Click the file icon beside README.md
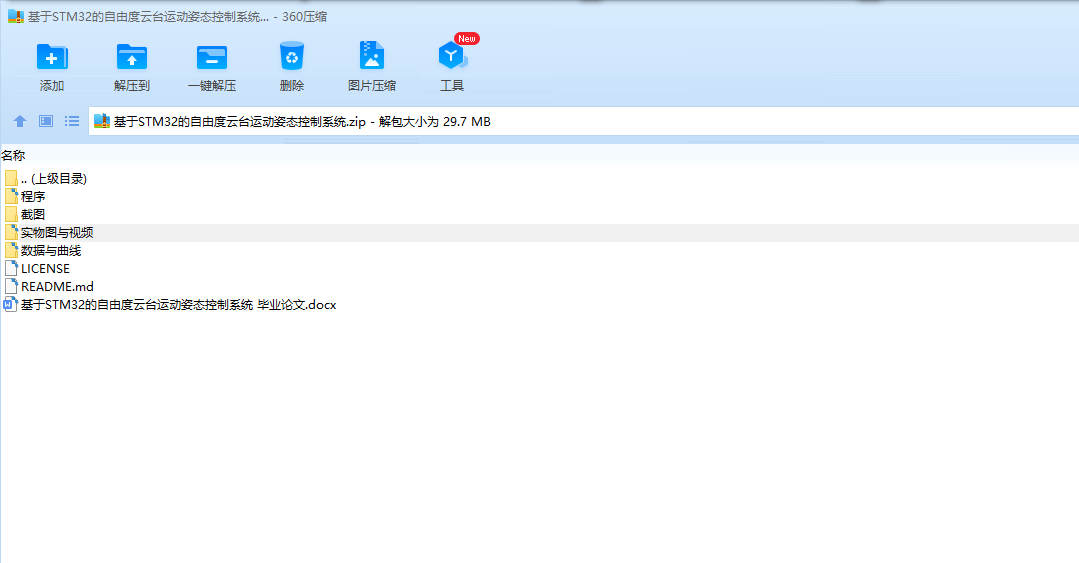The height and width of the screenshot is (563, 1079). (x=11, y=286)
